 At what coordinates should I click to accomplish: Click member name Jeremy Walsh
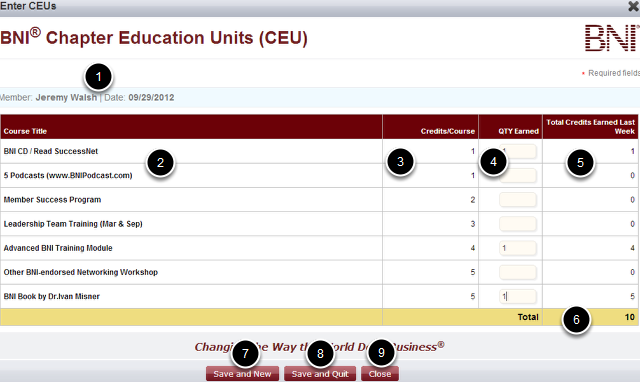66,98
